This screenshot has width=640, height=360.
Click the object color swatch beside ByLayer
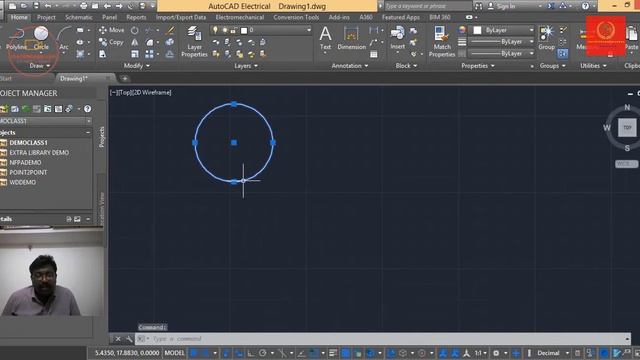(x=477, y=30)
